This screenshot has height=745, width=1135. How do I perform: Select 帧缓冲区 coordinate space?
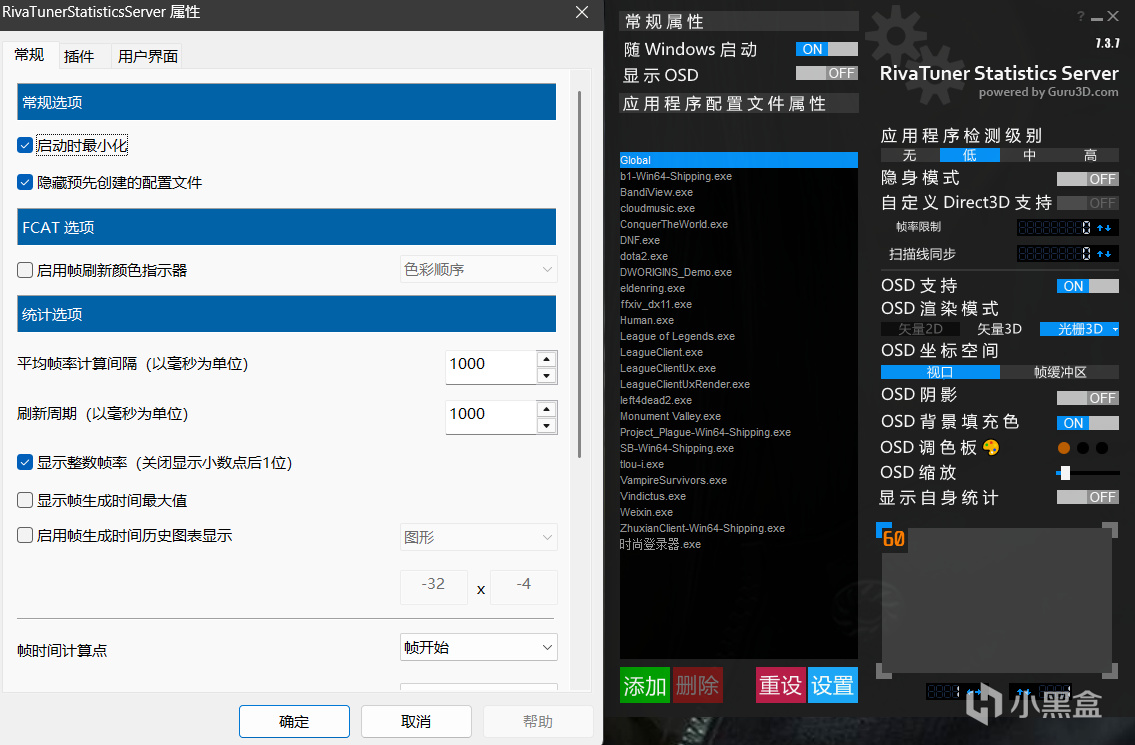pos(1060,372)
